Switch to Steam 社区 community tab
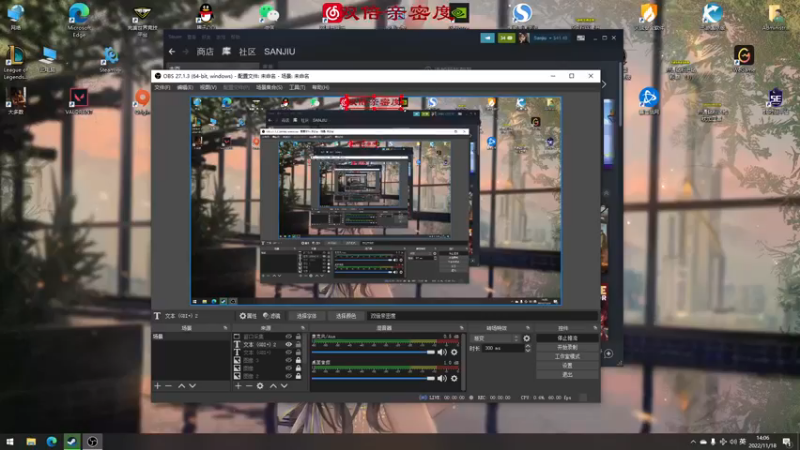Screen dimensions: 800x450 pyautogui.click(x=247, y=52)
